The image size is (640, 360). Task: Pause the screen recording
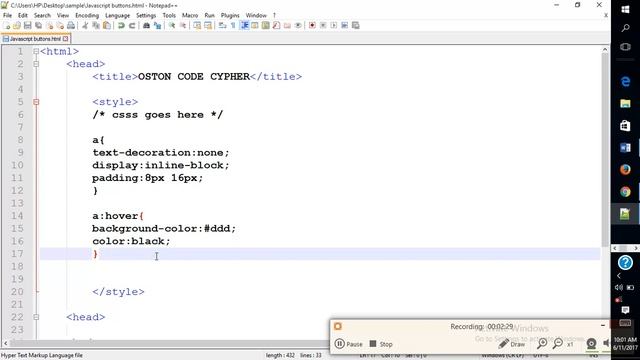pyautogui.click(x=349, y=344)
